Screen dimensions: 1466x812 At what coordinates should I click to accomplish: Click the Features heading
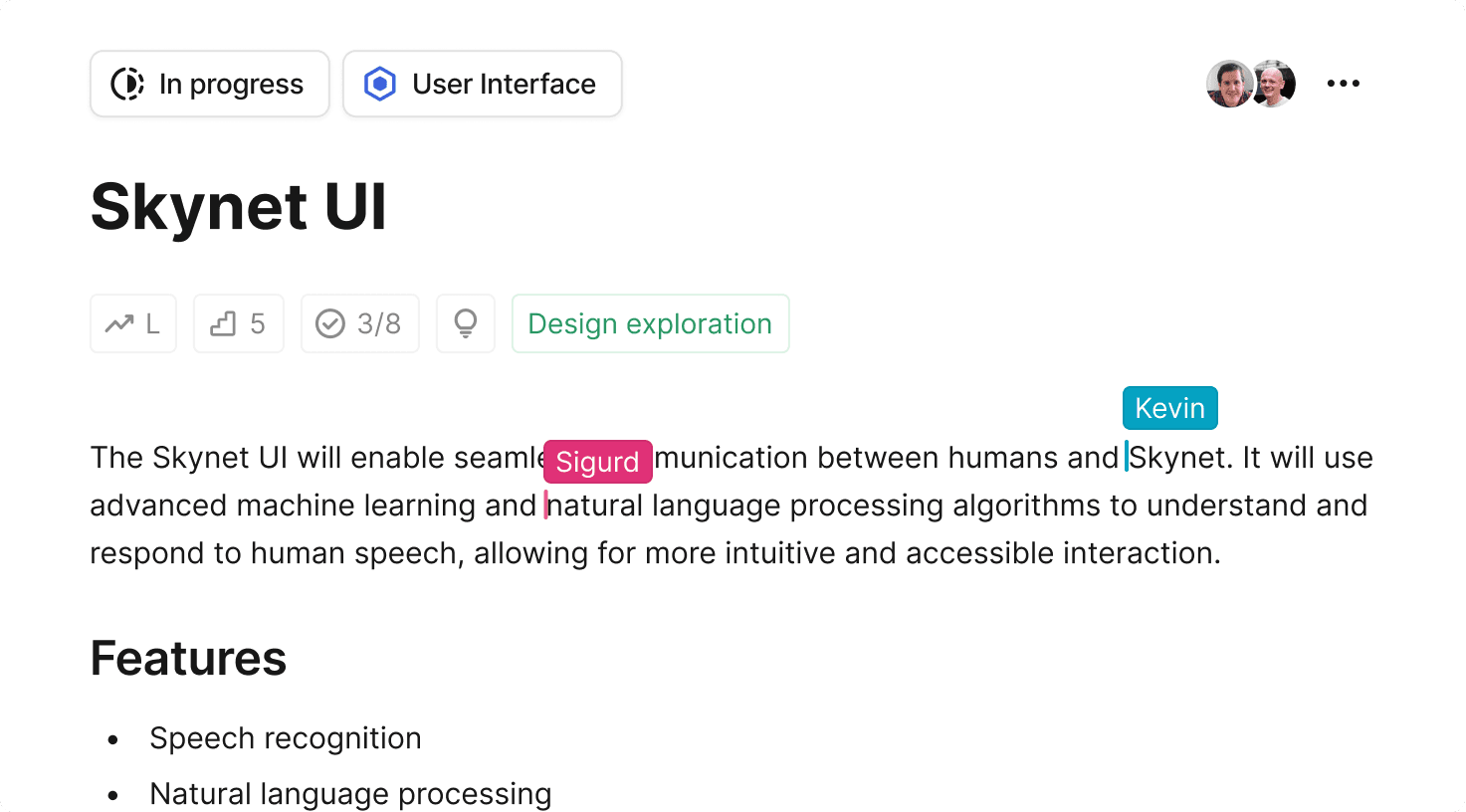pyautogui.click(x=188, y=658)
